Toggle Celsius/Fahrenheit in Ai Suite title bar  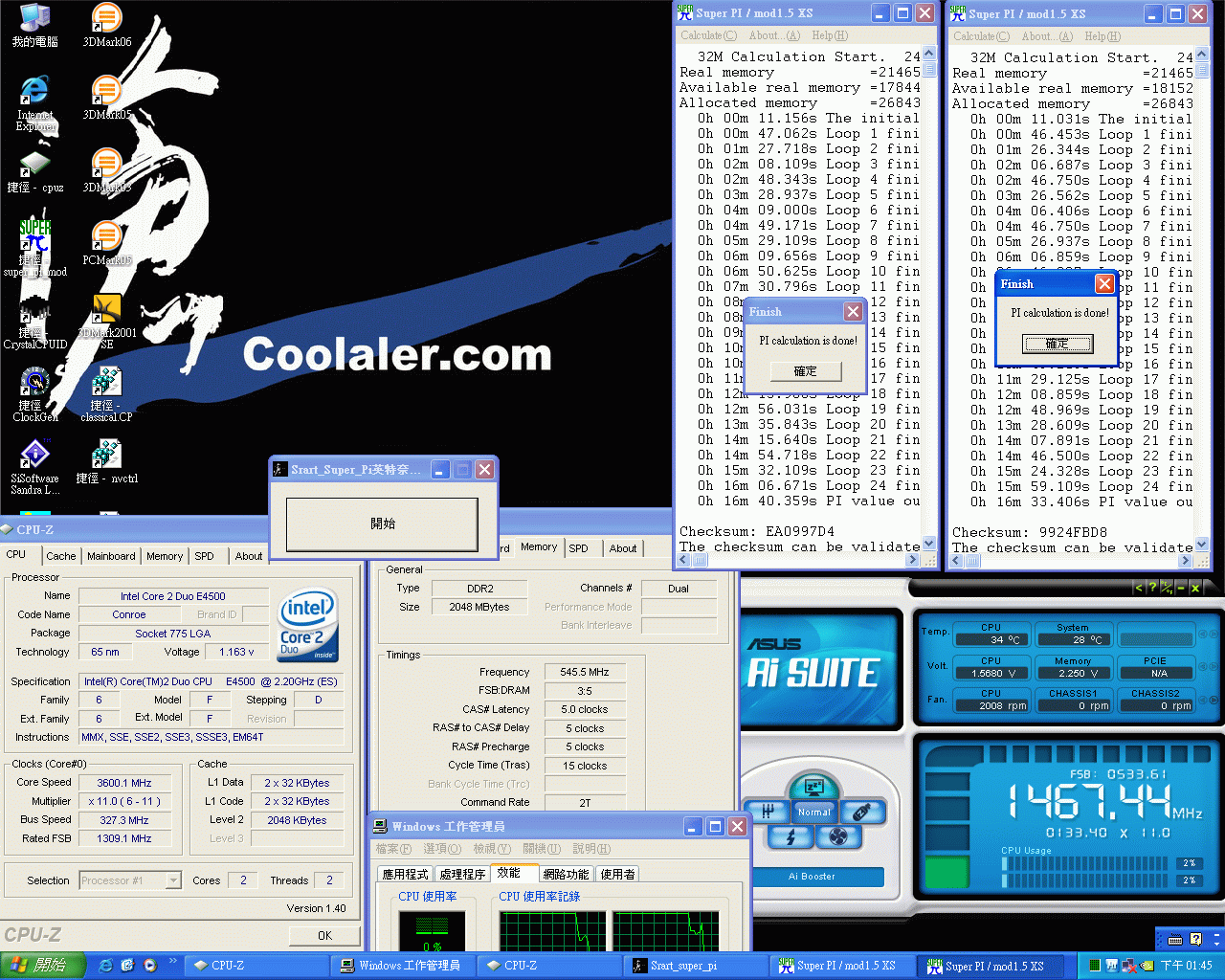1168,588
